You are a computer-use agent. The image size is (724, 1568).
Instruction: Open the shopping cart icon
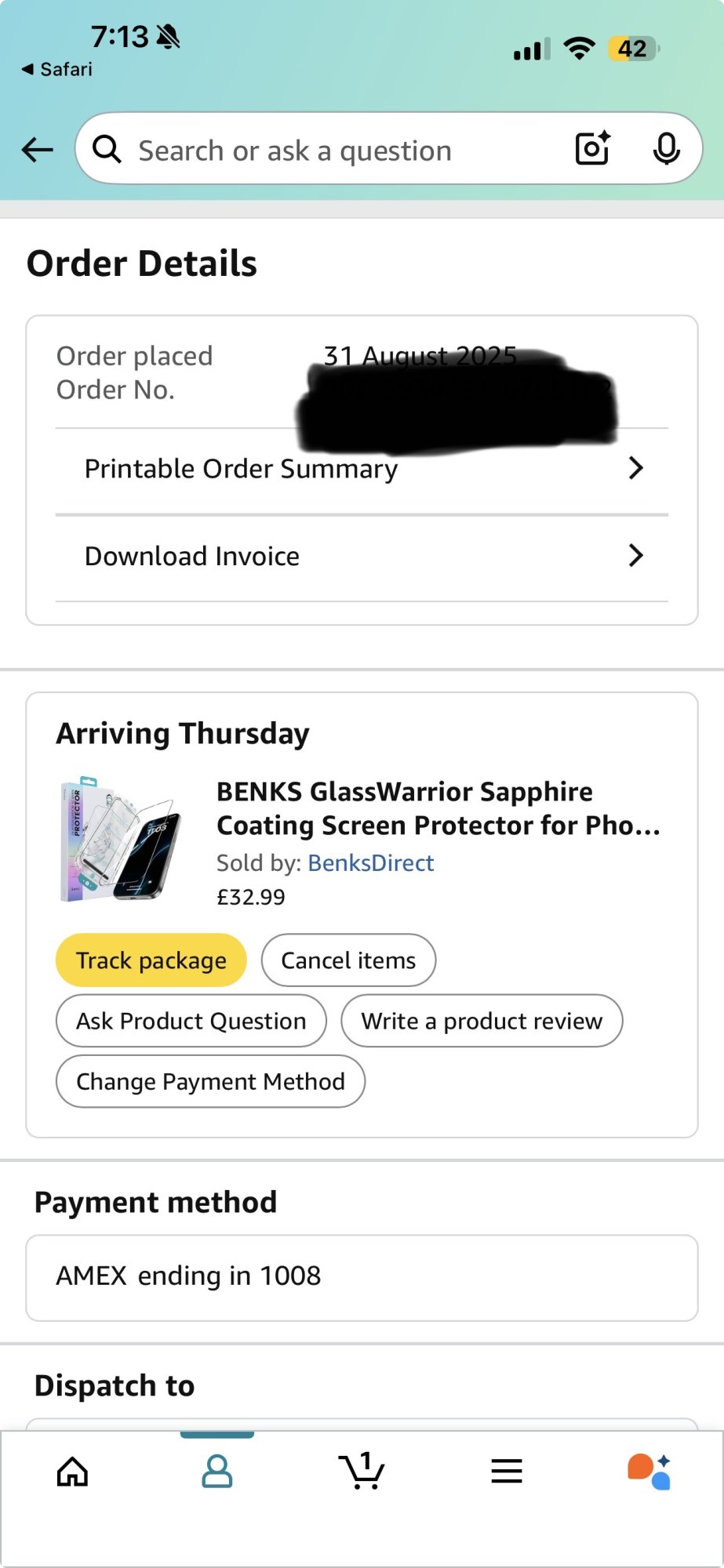(x=362, y=1471)
